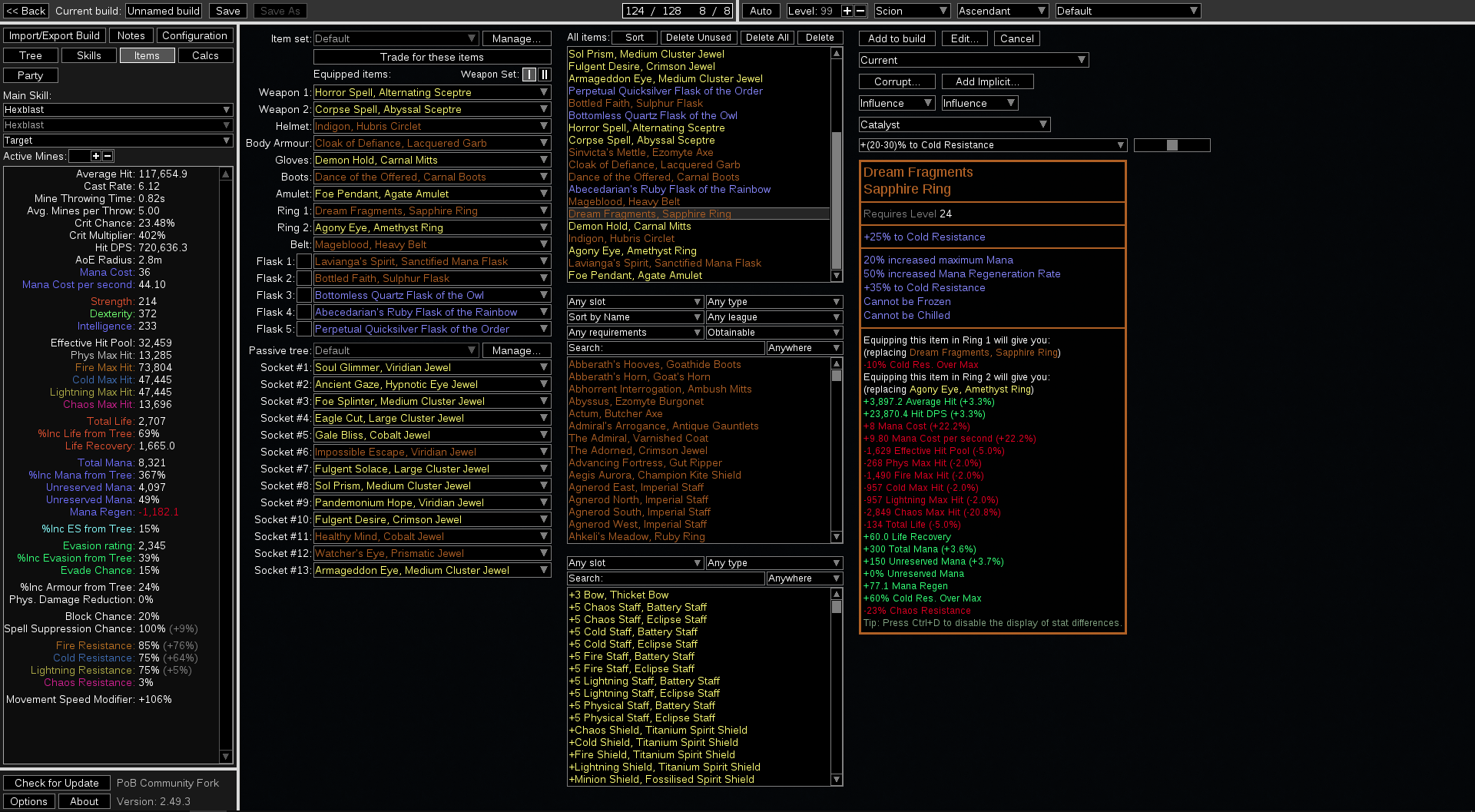Image resolution: width=1475 pixels, height=812 pixels.
Task: Click the Unnamed build name field
Action: [164, 11]
